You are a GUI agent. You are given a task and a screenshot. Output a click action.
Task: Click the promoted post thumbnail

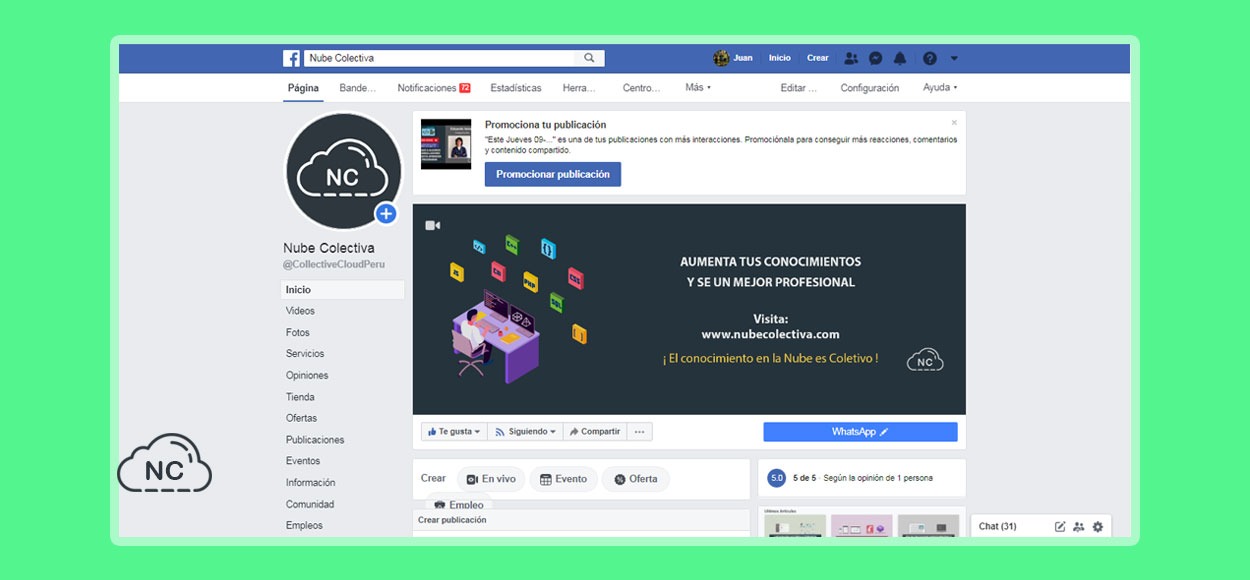446,144
